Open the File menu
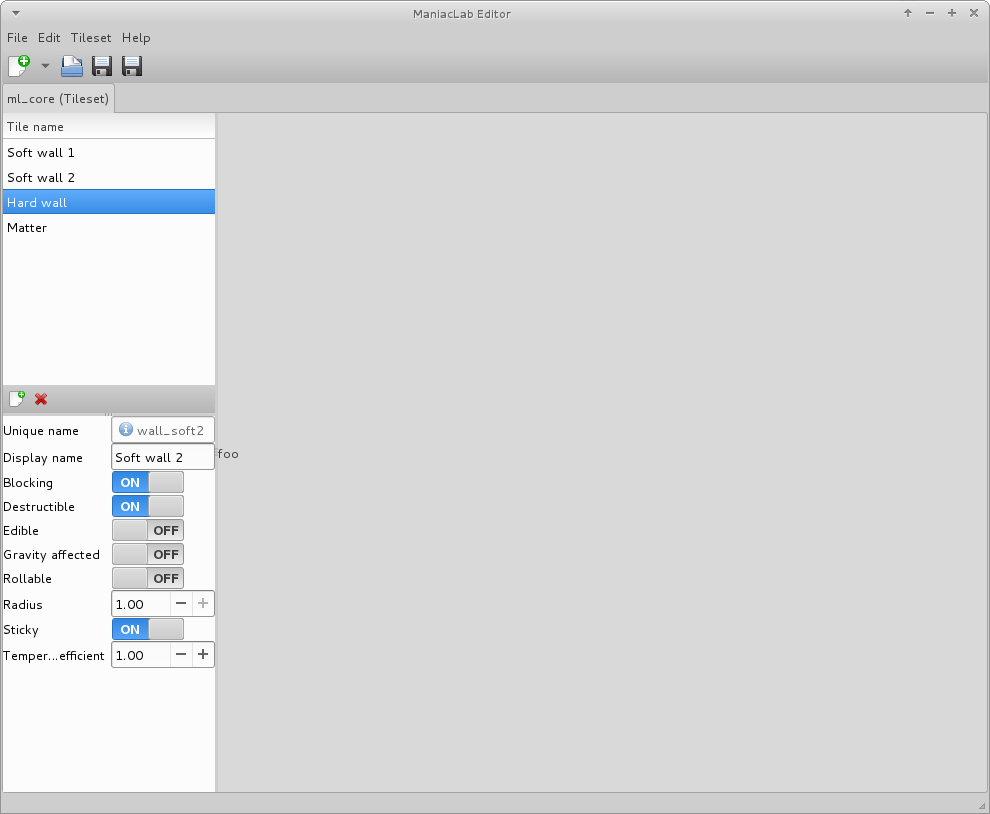990x814 pixels. (17, 38)
